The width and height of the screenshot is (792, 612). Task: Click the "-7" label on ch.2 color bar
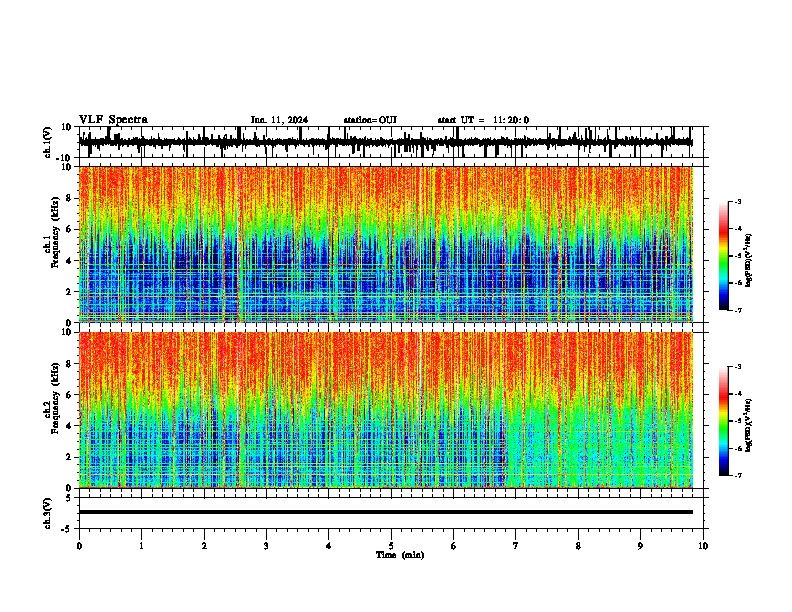coord(738,475)
